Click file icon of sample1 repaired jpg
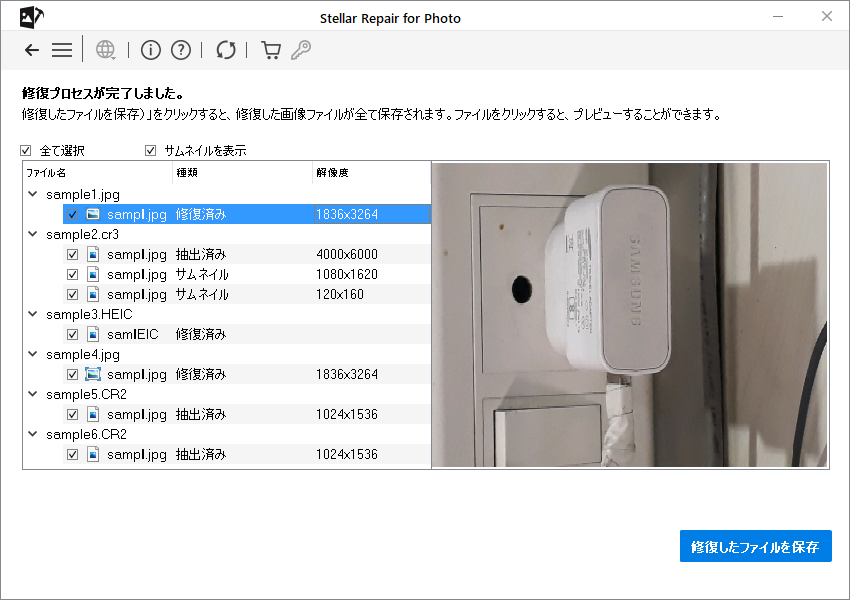This screenshot has width=850, height=600. tap(93, 214)
